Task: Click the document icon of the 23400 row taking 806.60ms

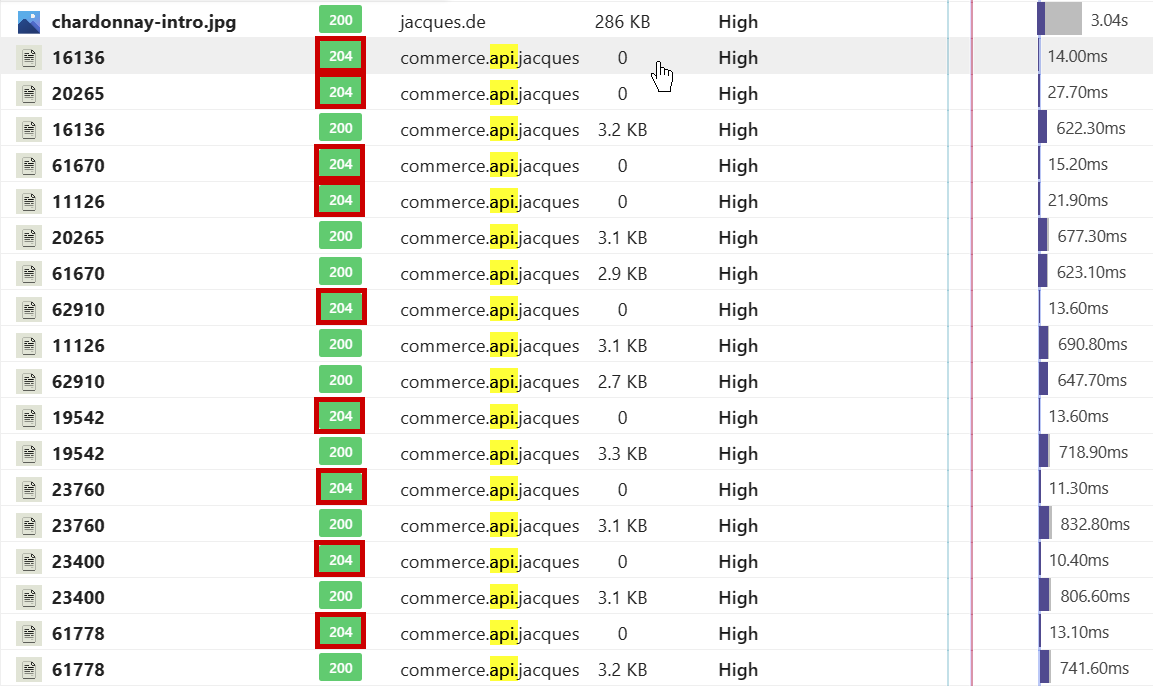Action: click(29, 599)
